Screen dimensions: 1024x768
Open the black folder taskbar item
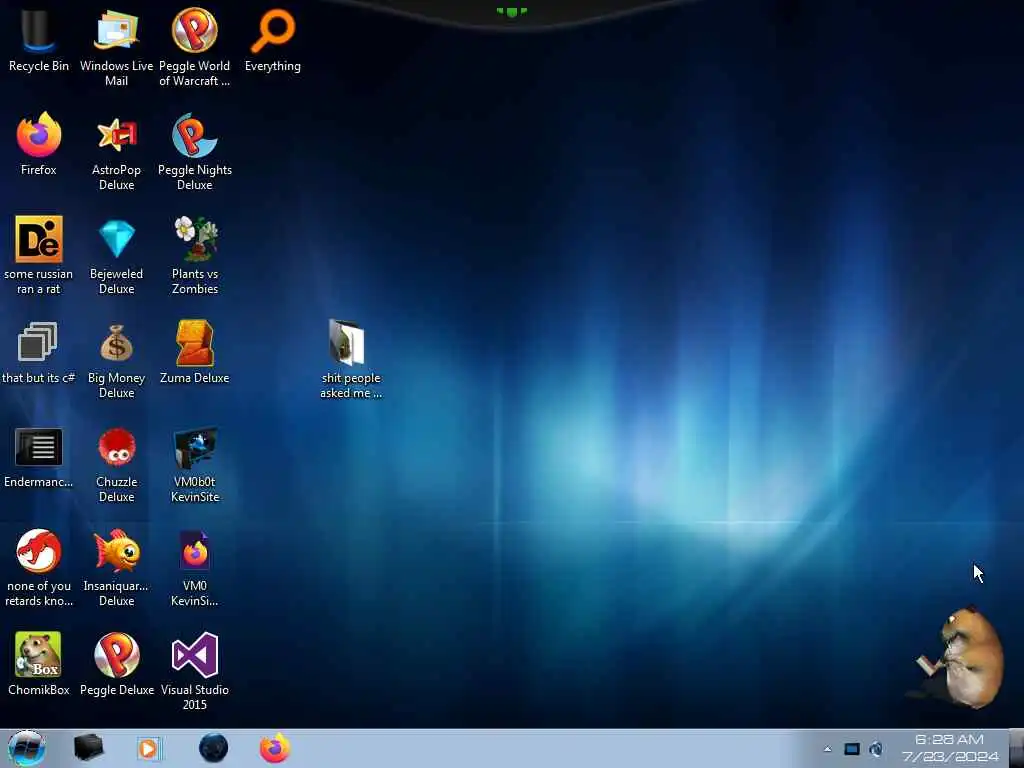click(x=88, y=748)
